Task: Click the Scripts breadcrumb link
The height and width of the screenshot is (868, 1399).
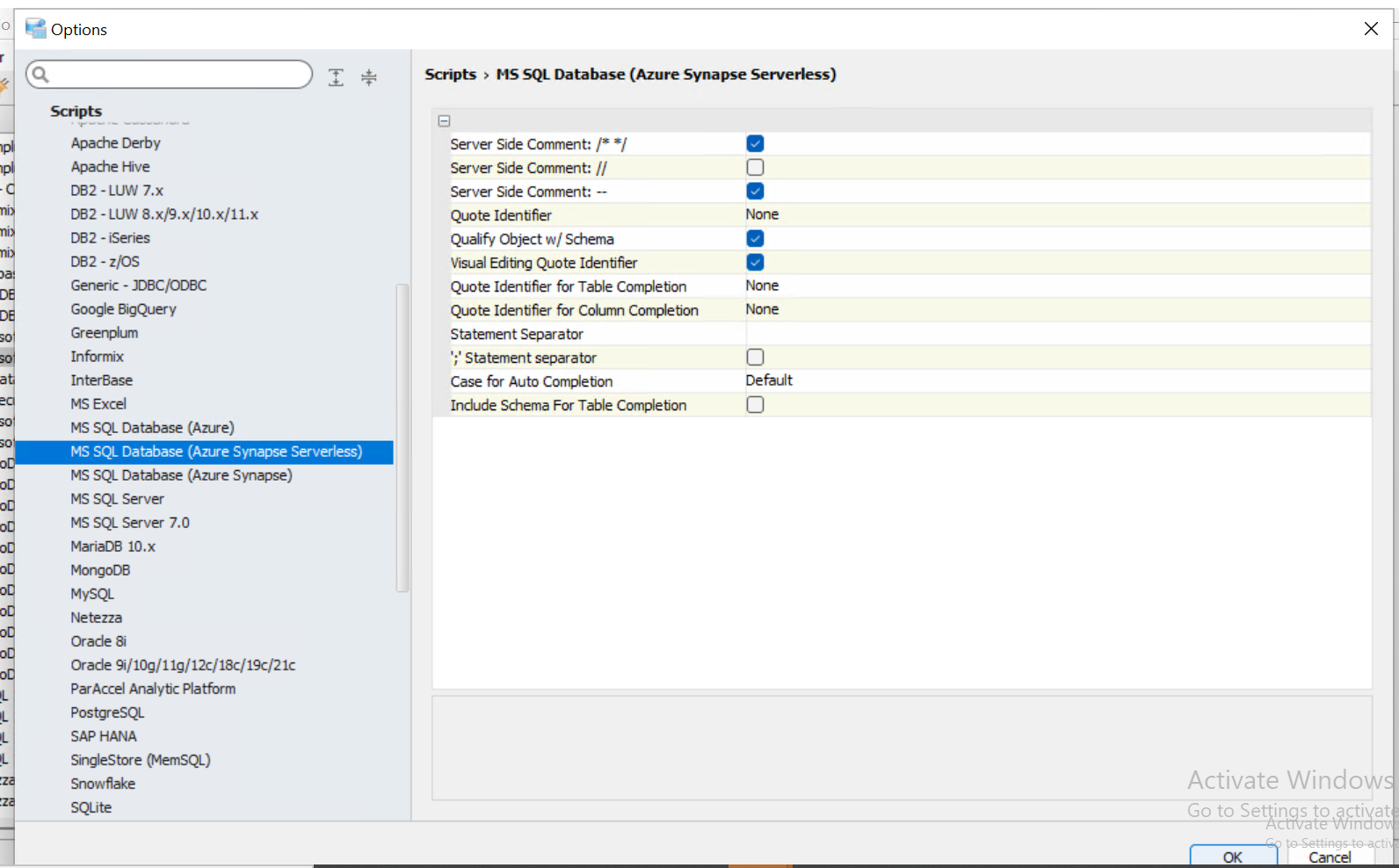Action: [x=450, y=75]
